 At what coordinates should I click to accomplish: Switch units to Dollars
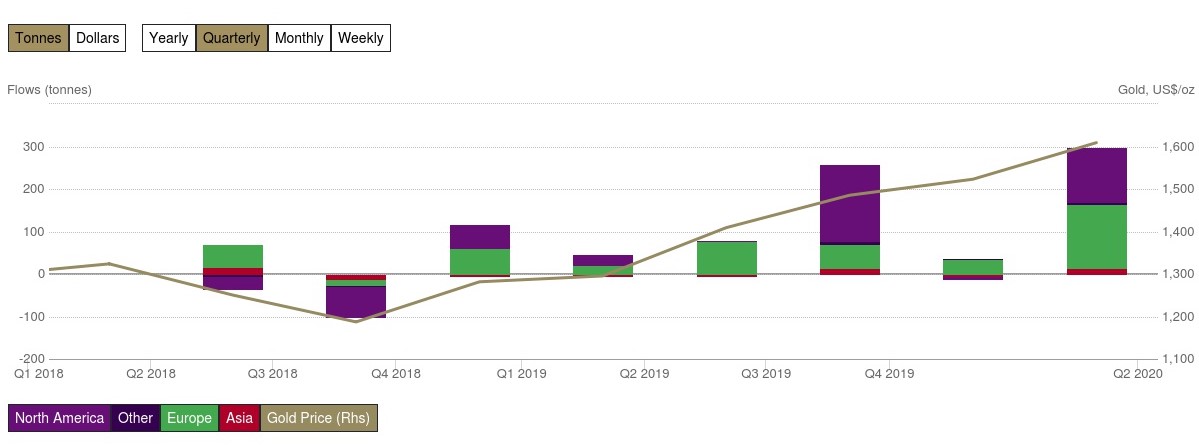pos(97,38)
